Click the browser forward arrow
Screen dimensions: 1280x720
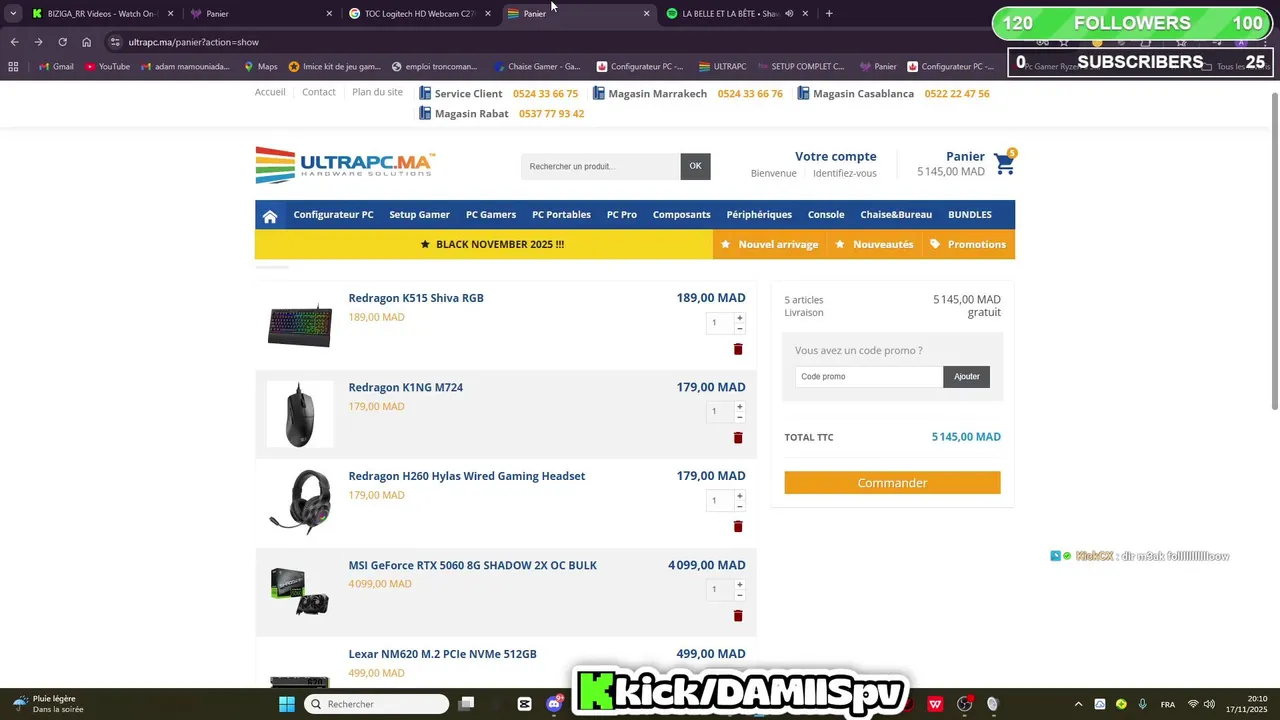(38, 42)
